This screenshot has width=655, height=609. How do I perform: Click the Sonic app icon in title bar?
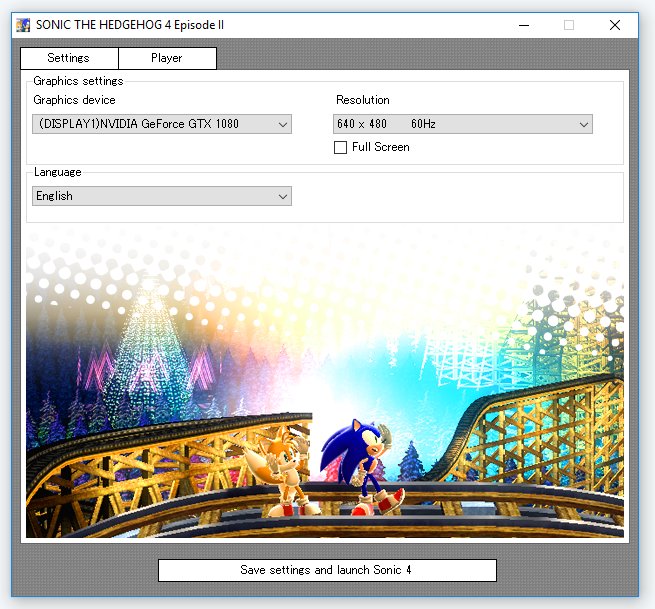pyautogui.click(x=23, y=25)
